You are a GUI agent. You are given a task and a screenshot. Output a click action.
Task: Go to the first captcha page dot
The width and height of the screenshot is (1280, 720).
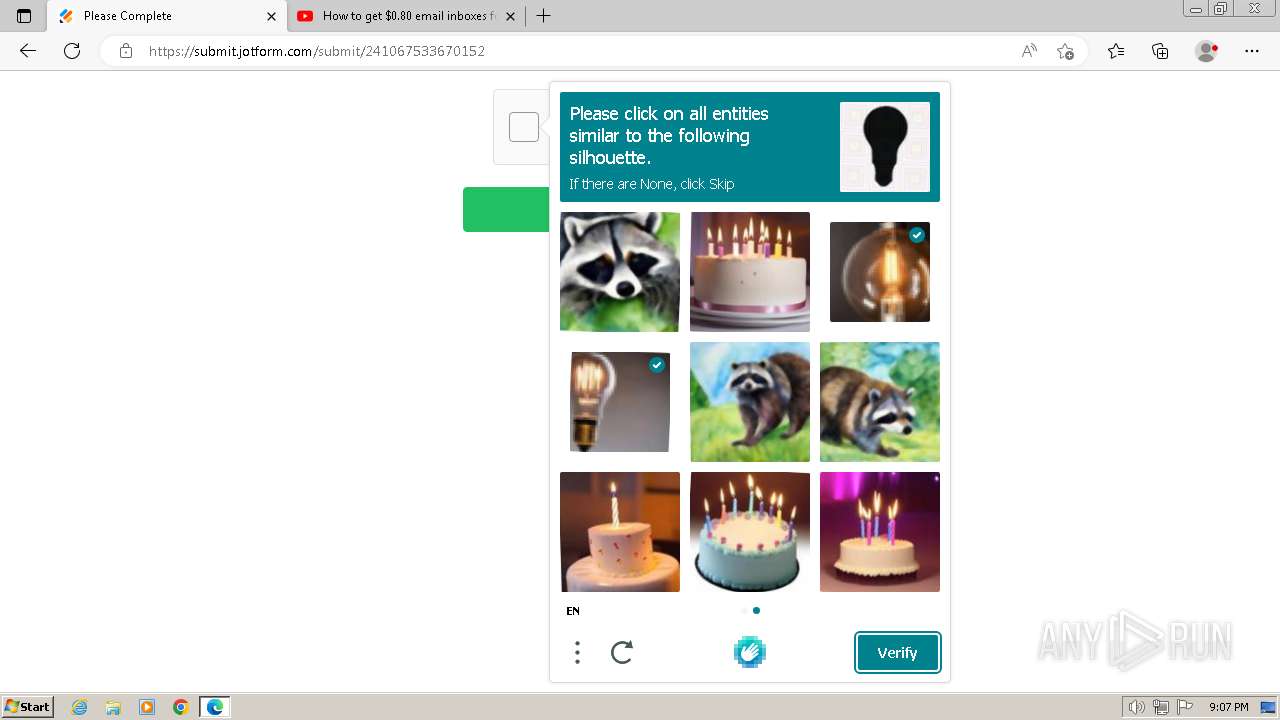point(744,610)
